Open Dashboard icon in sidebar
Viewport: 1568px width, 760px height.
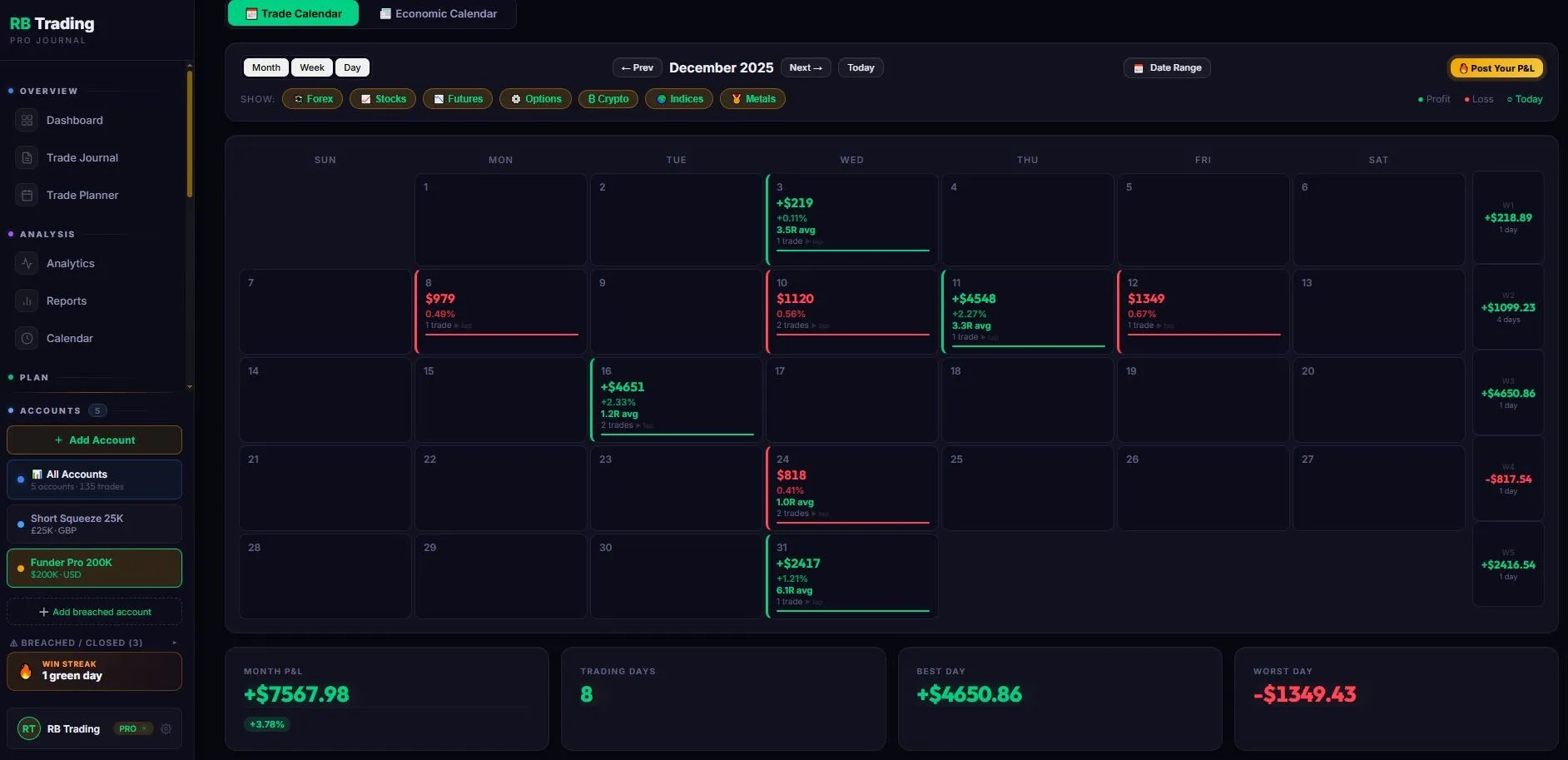pos(27,121)
